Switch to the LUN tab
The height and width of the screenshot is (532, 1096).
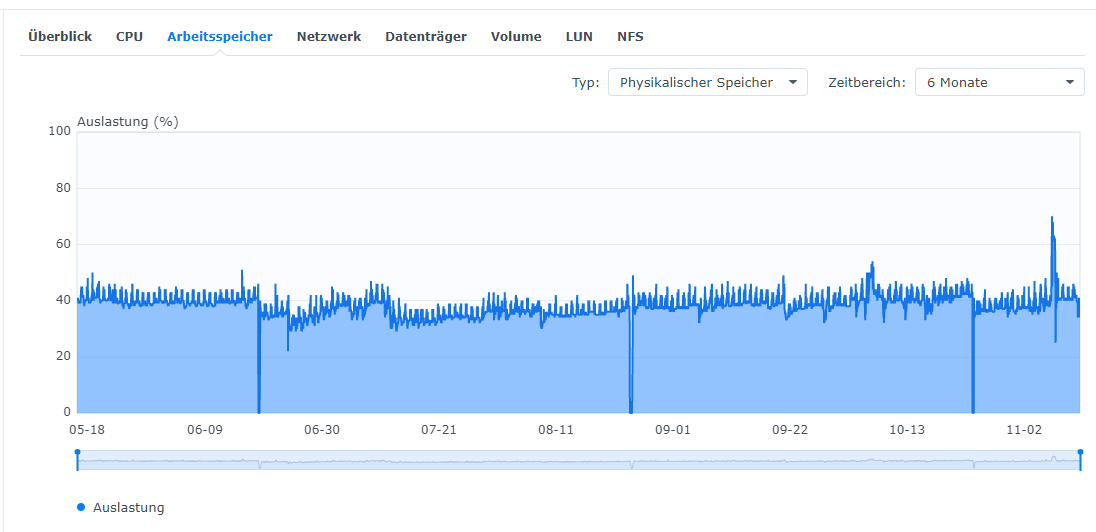click(x=579, y=37)
